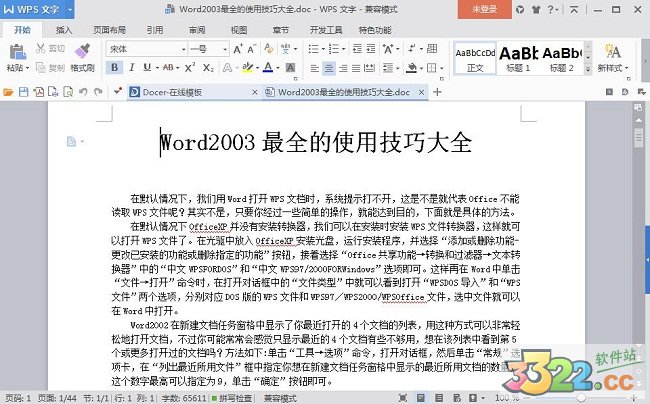
Task: Toggle Underline formatting
Action: coord(147,67)
